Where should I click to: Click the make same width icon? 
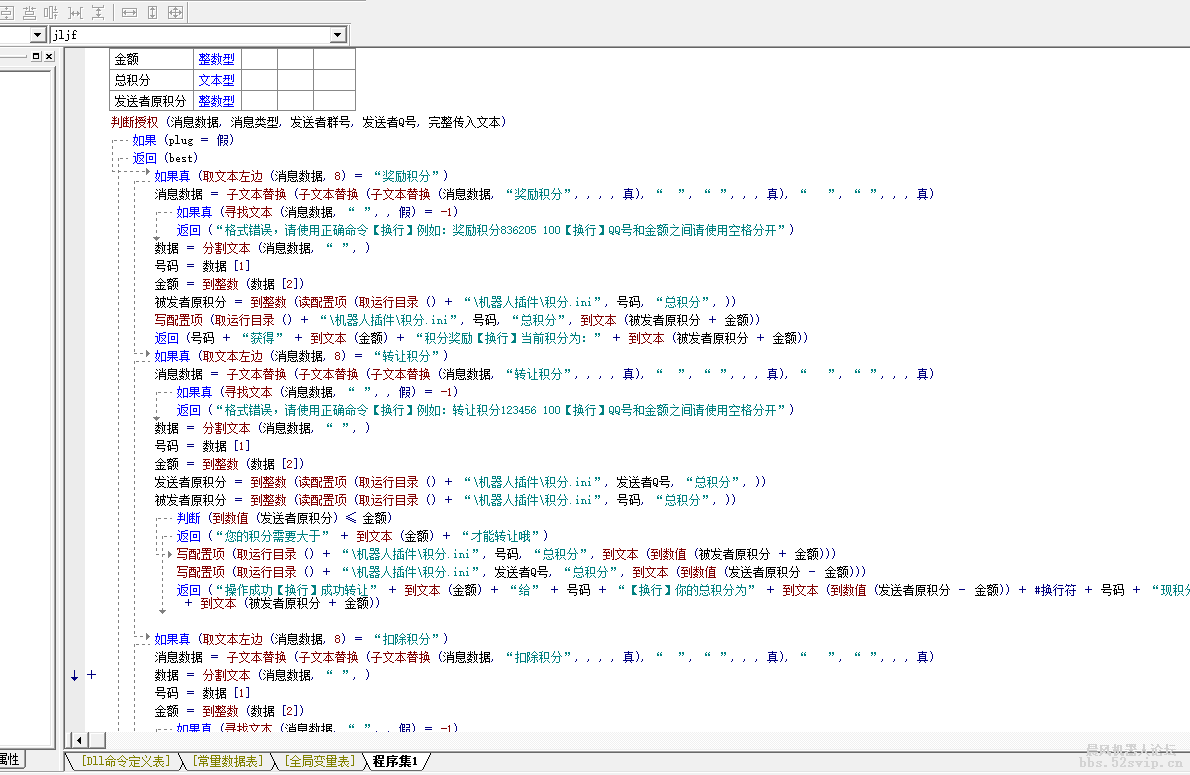(128, 12)
